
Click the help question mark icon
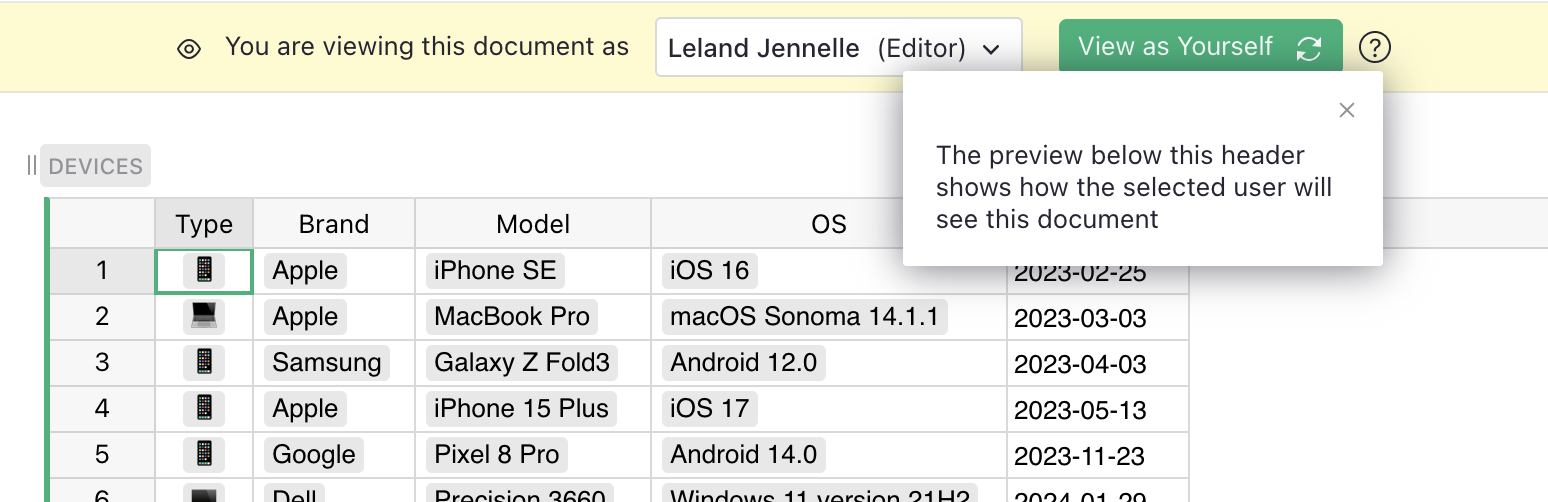click(x=1375, y=47)
